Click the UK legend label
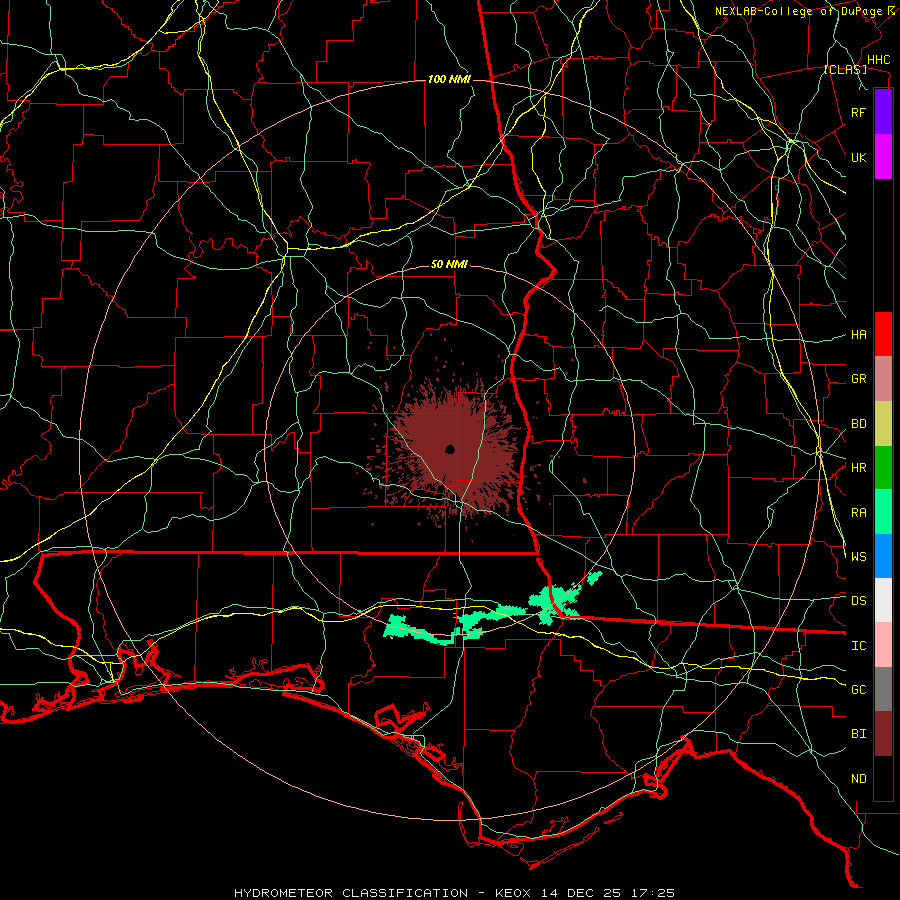 click(x=859, y=157)
